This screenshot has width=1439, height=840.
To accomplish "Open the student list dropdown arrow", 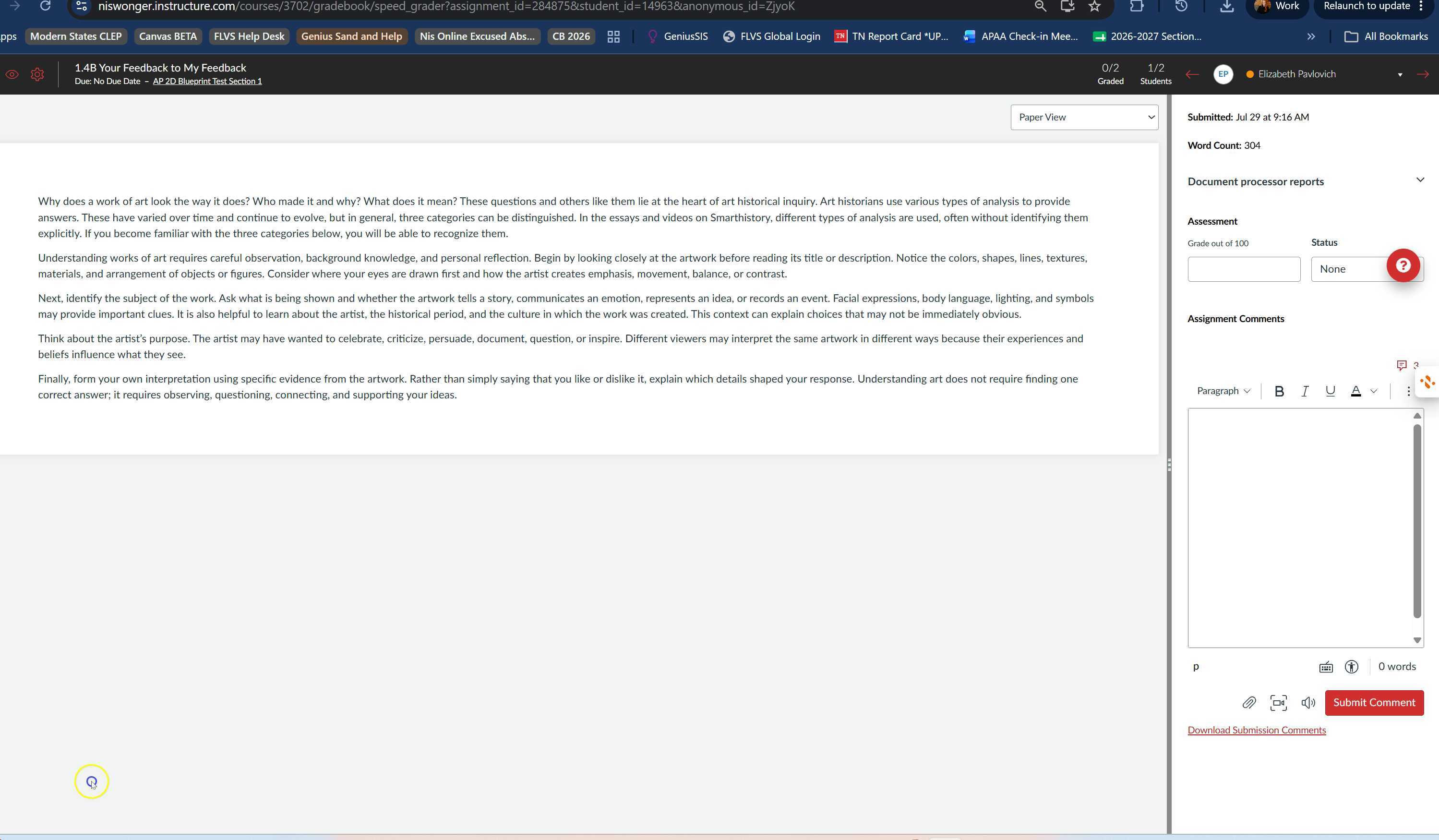I will tap(1400, 75).
